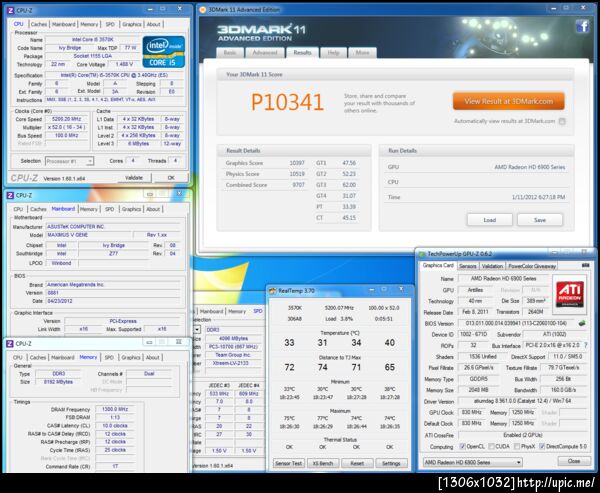Open Caches tab in CPU-Z processor window
Image resolution: width=600 pixels, height=493 pixels.
tap(39, 24)
